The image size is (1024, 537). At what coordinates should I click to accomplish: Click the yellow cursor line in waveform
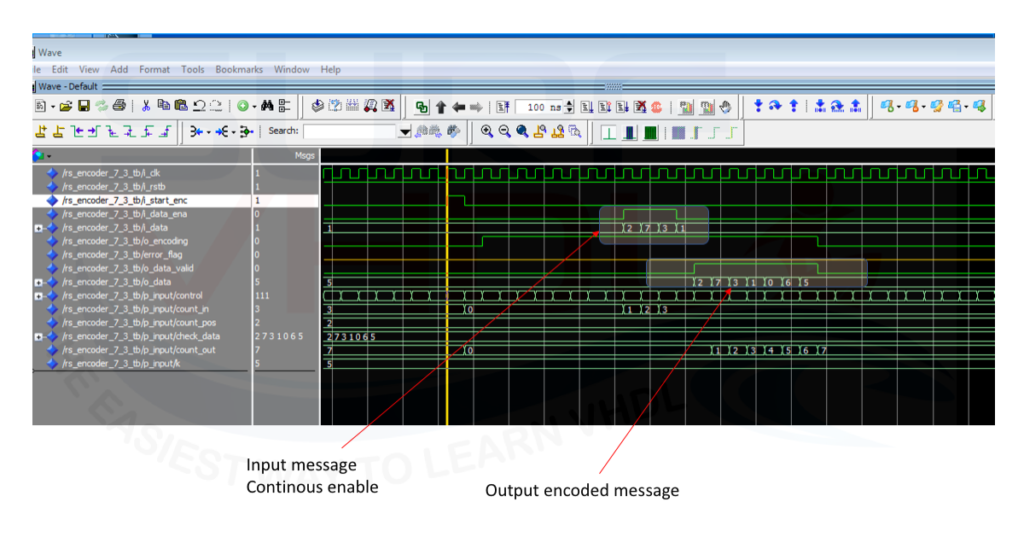tap(447, 287)
